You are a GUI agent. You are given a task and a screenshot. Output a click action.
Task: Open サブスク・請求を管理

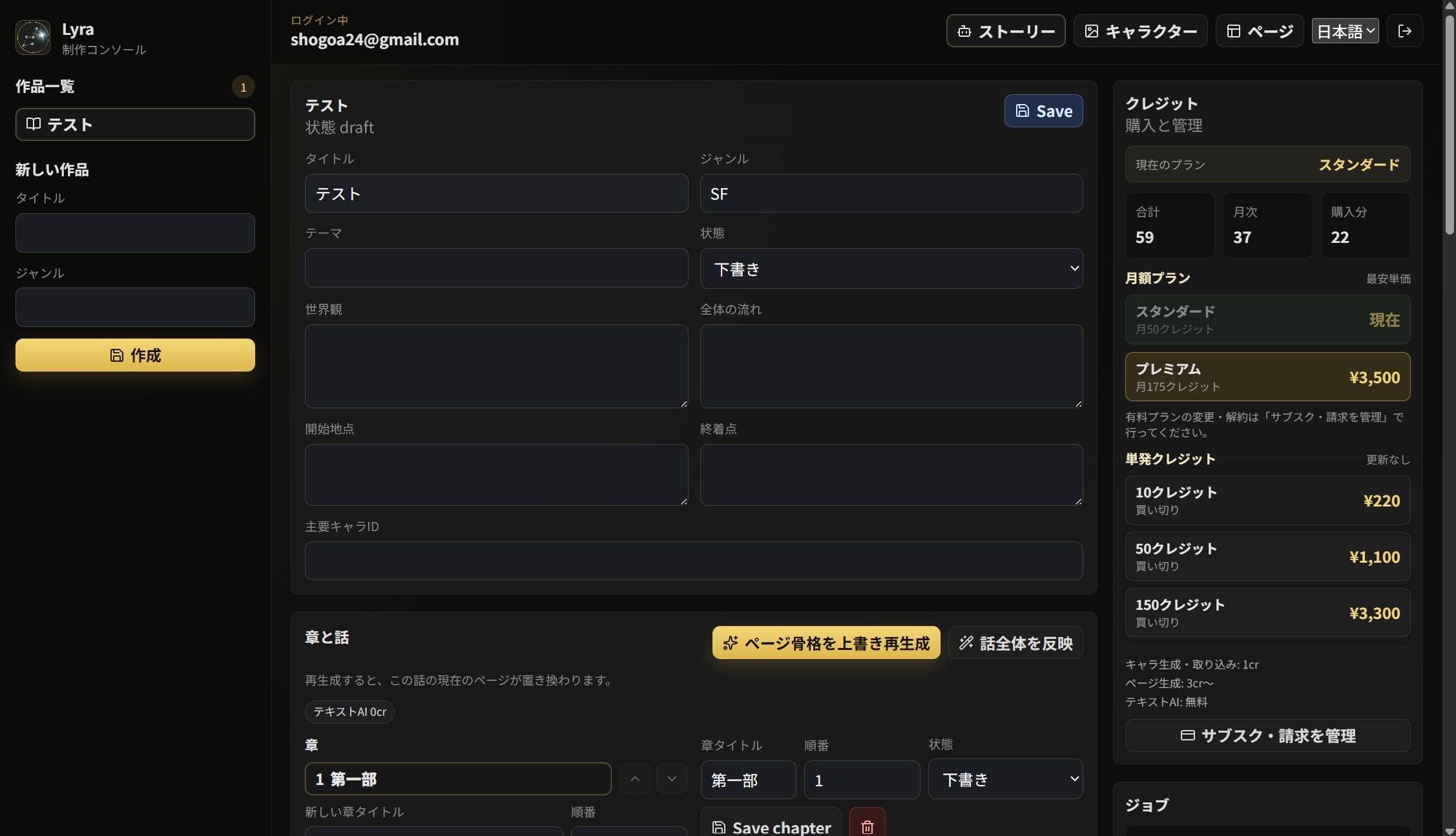[1267, 735]
